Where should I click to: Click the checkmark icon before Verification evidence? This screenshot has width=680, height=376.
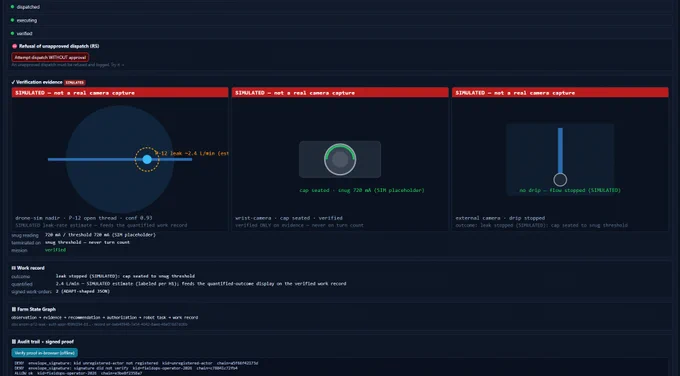13,82
